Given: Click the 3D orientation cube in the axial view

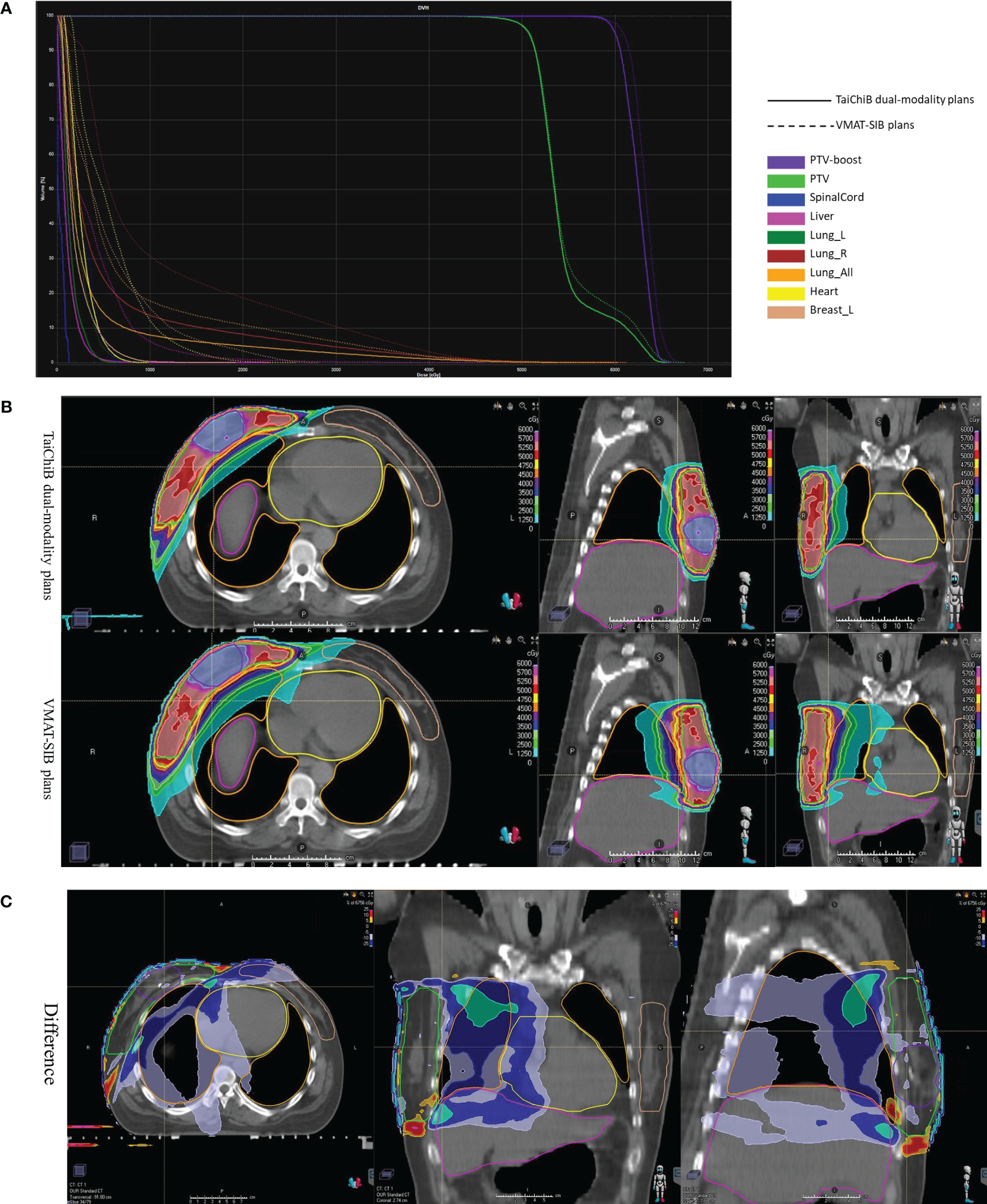Looking at the screenshot, I should pos(82,617).
